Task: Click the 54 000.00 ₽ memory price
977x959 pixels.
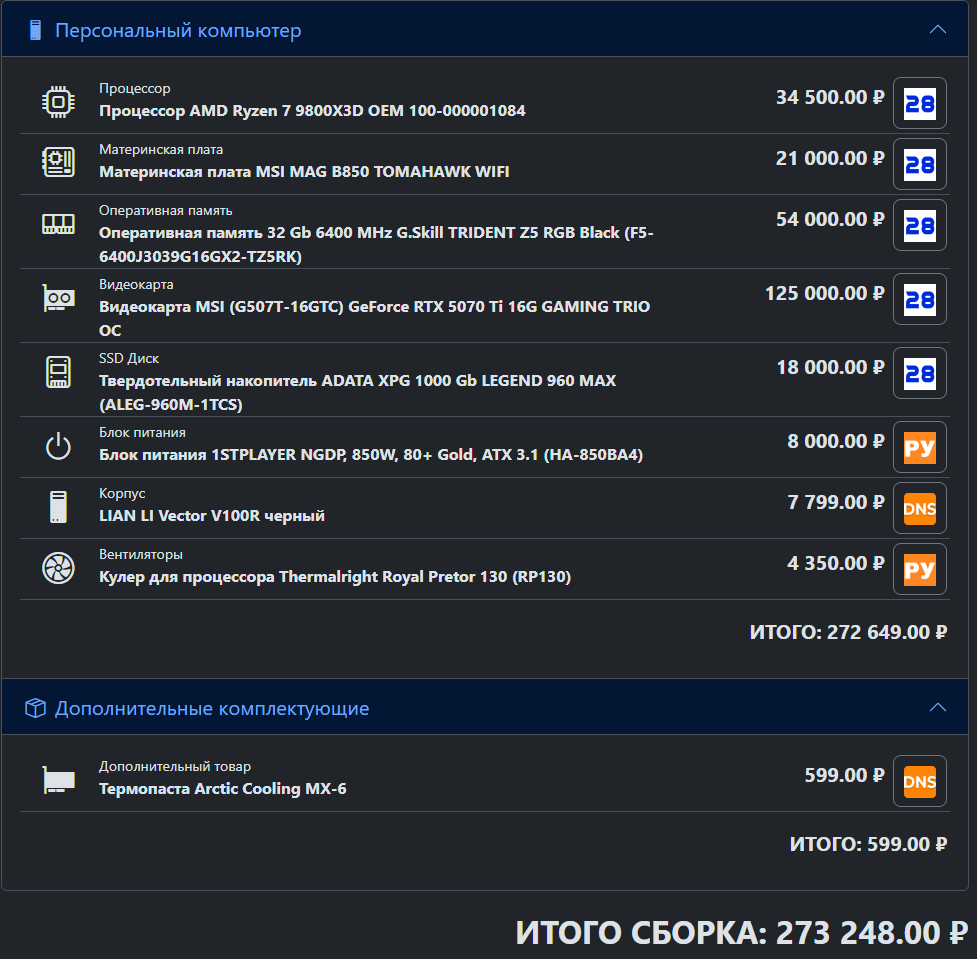Action: 830,219
